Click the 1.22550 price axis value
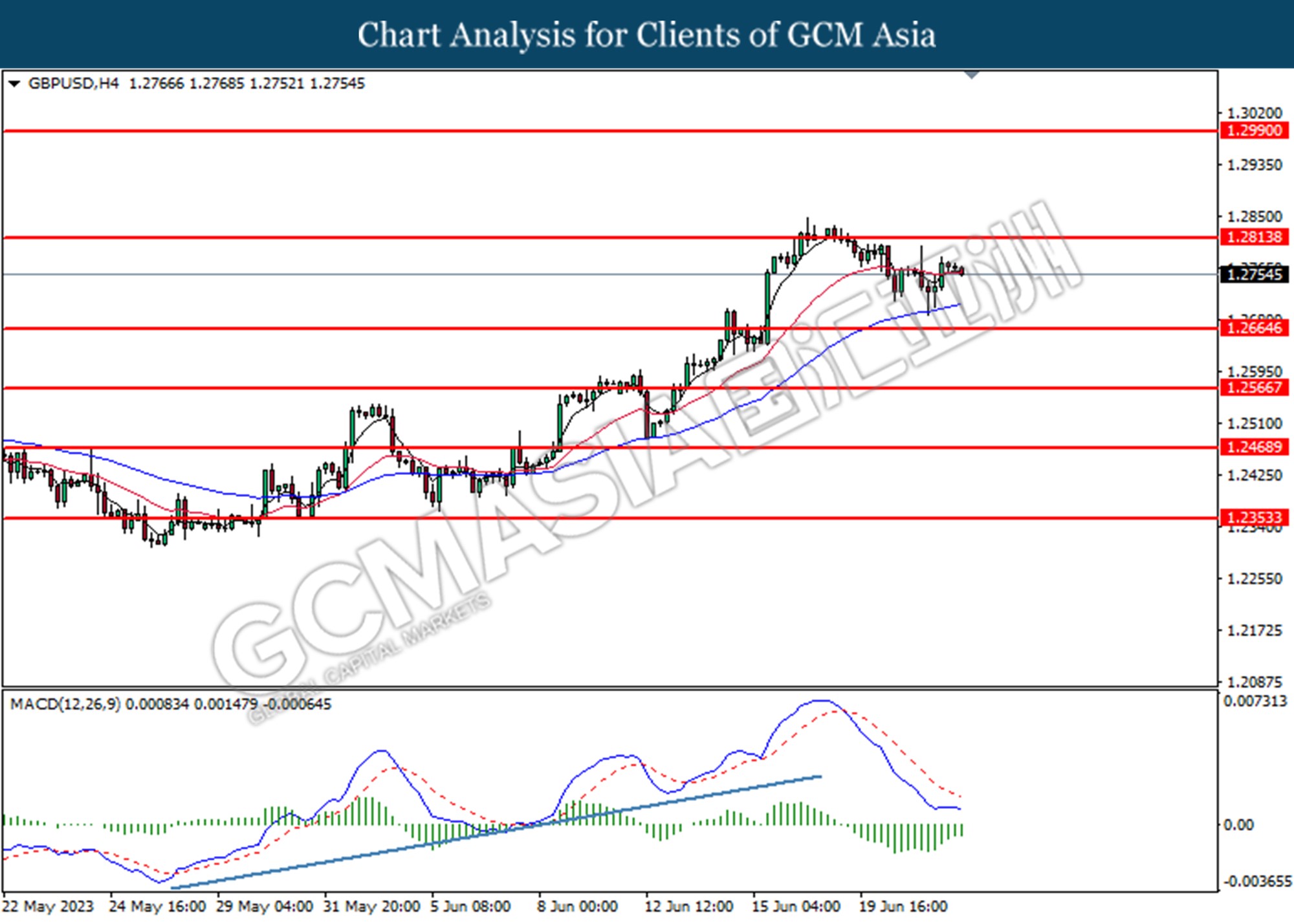Image resolution: width=1294 pixels, height=924 pixels. click(1255, 579)
